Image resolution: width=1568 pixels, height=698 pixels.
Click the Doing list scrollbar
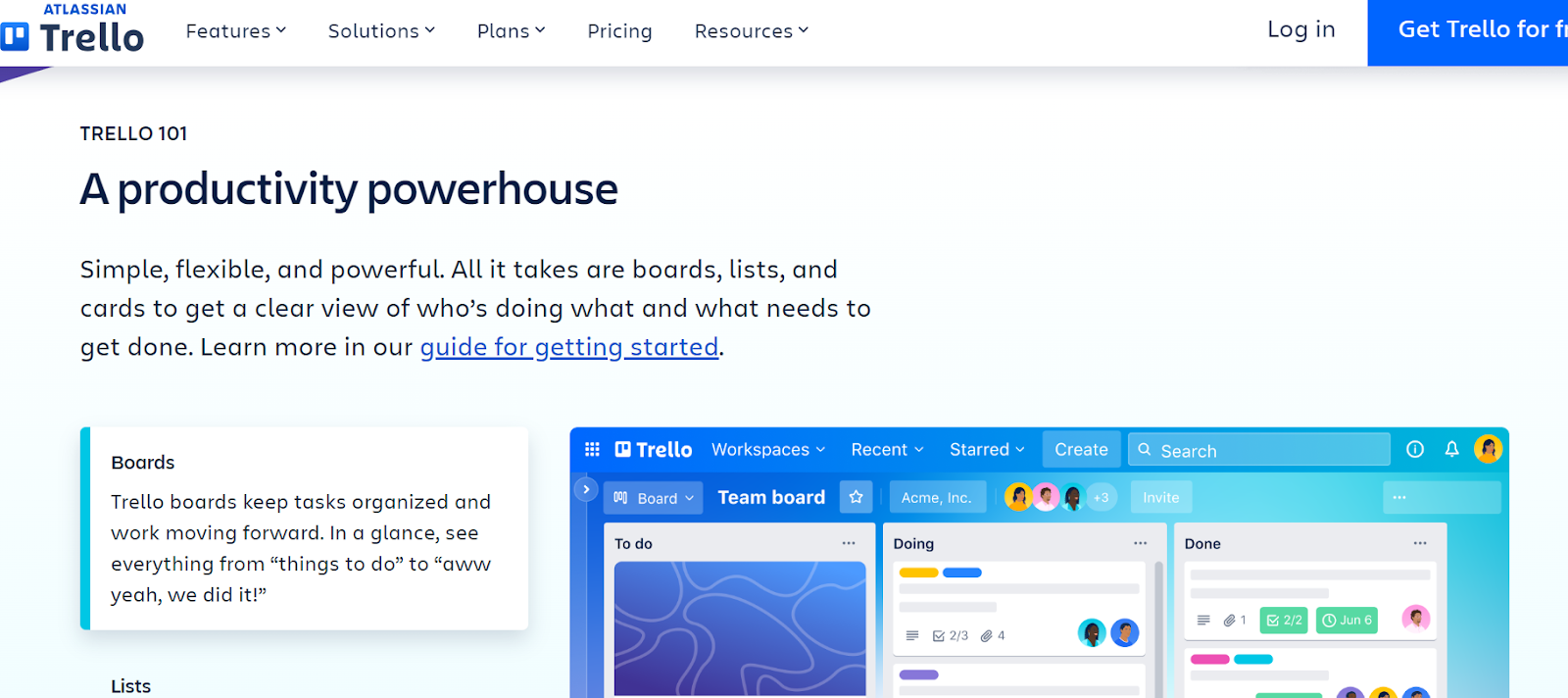1158,627
